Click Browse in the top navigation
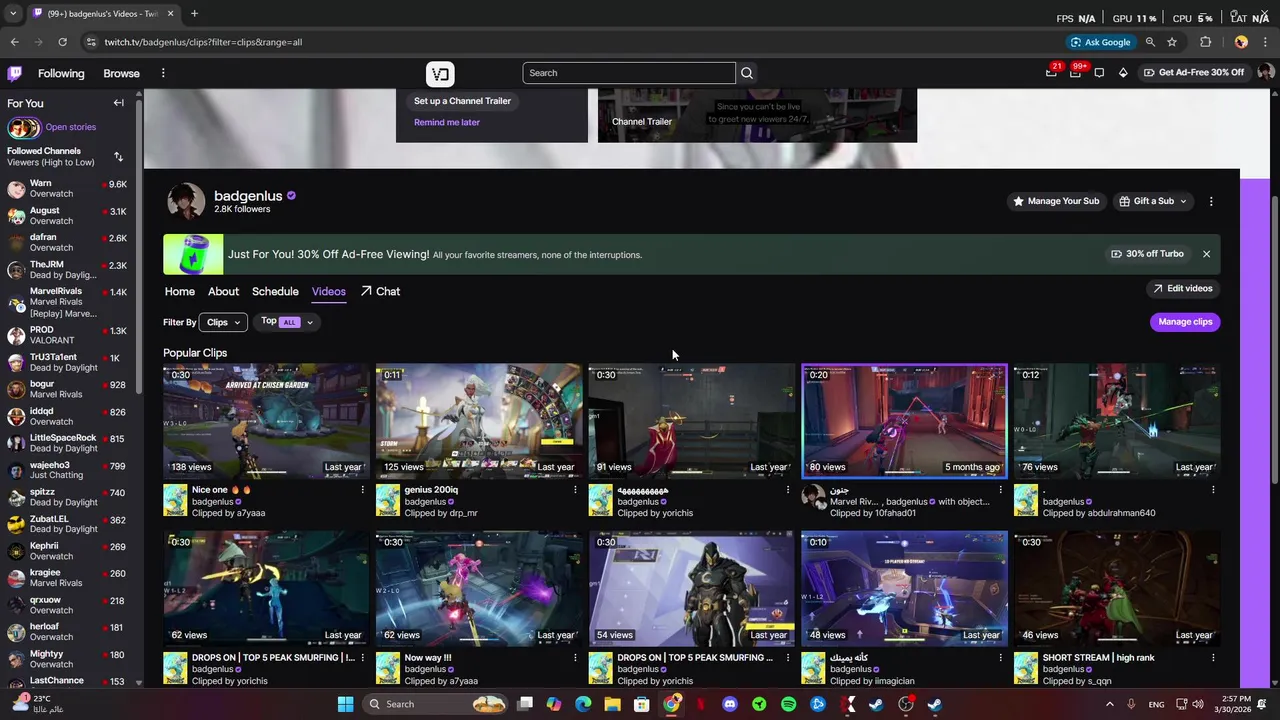 [121, 73]
